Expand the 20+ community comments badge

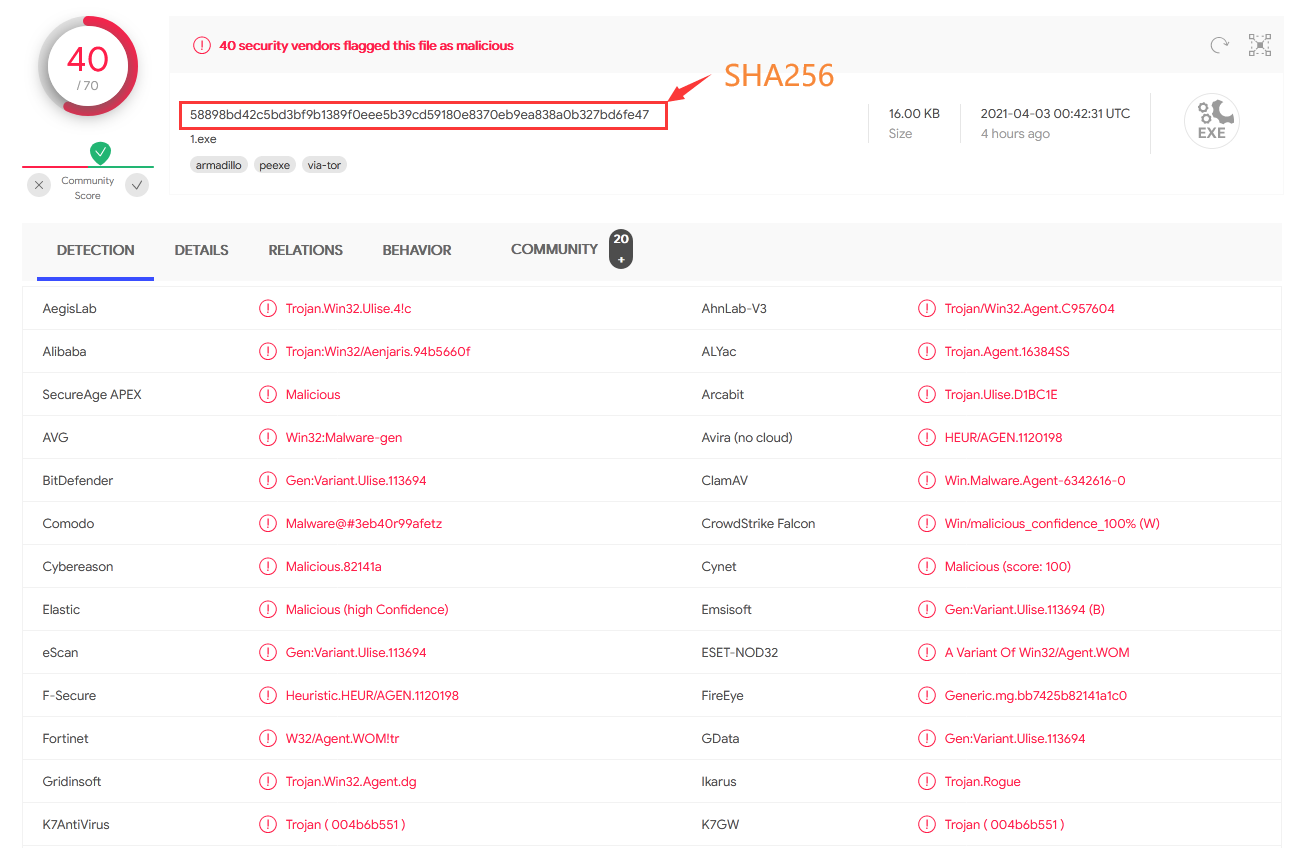[x=621, y=249]
